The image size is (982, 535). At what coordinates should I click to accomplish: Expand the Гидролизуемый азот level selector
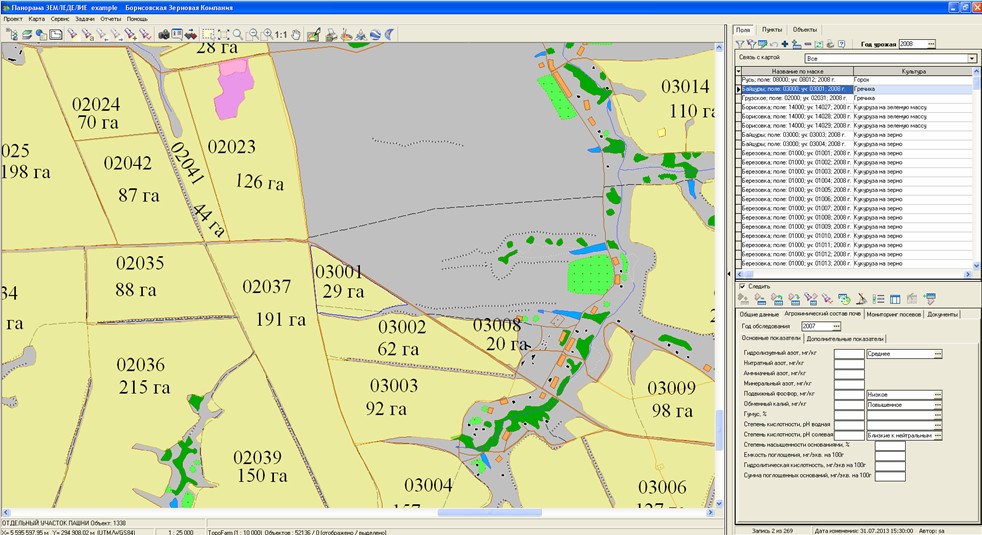(x=938, y=353)
